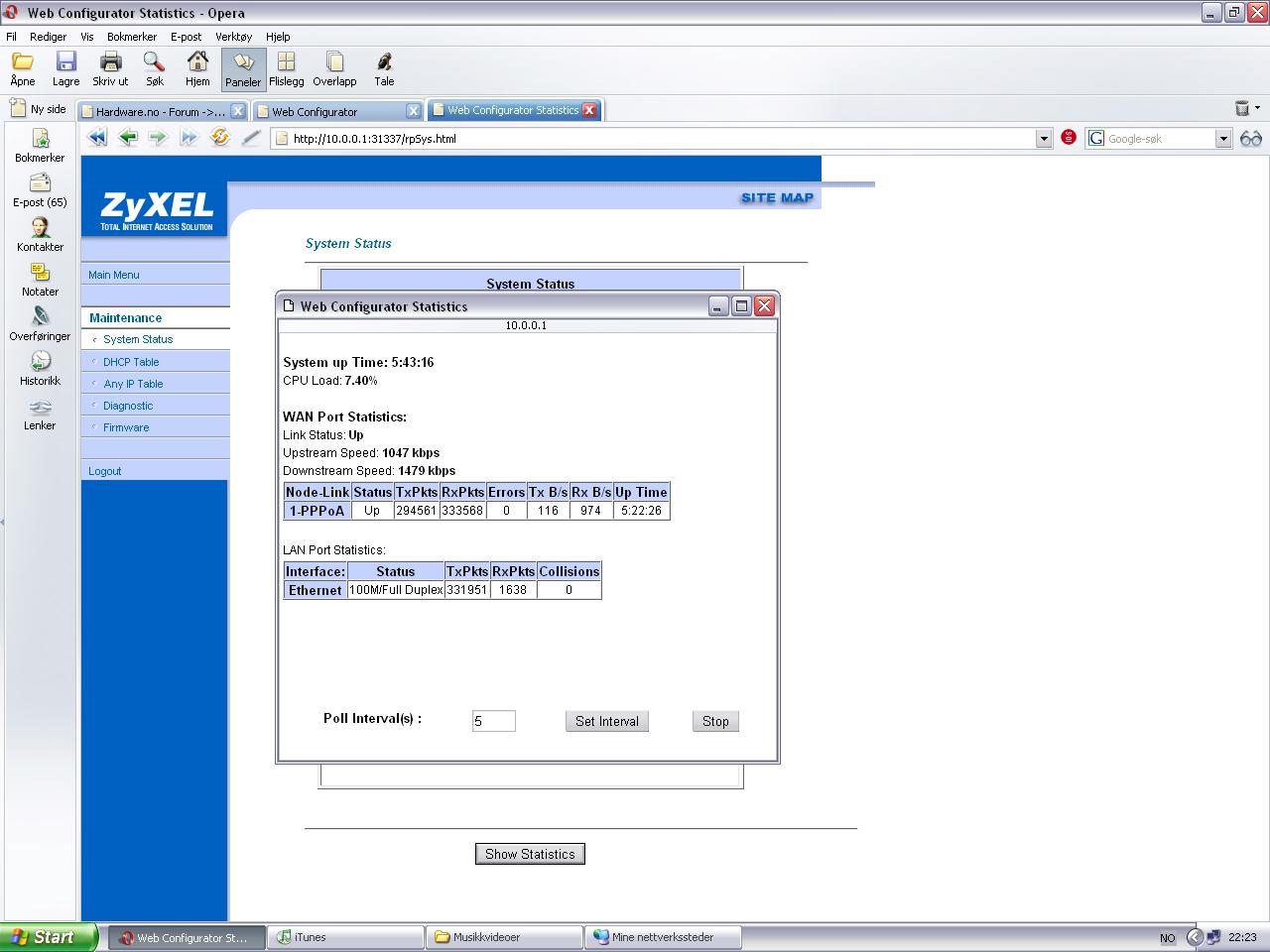The image size is (1270, 952).
Task: Click the Logout link
Action: pos(104,471)
